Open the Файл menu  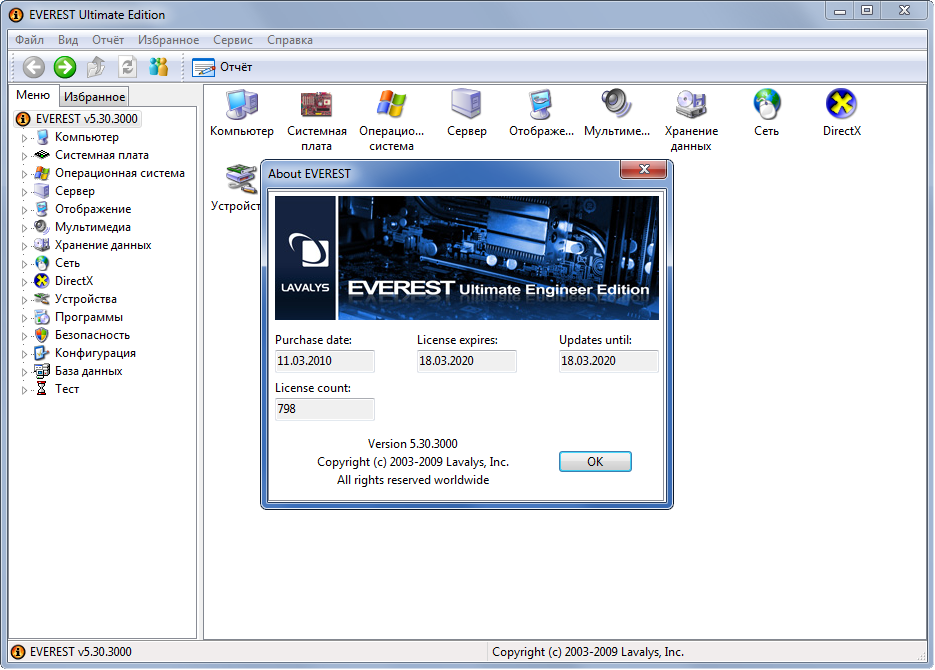pyautogui.click(x=29, y=40)
